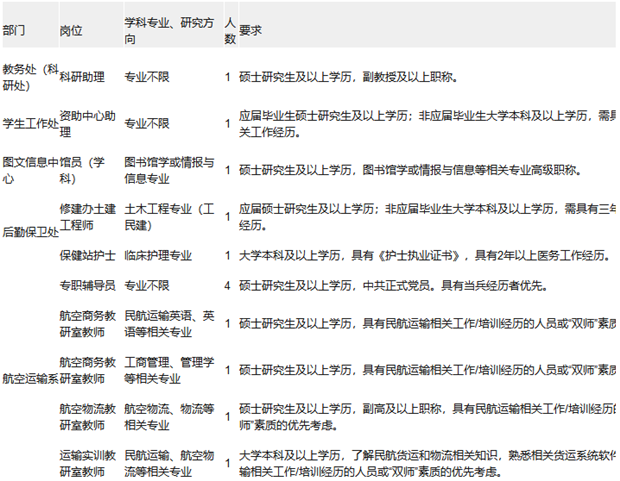Select the 保健站护士 position cell
The image size is (620, 481).
pyautogui.click(x=85, y=255)
